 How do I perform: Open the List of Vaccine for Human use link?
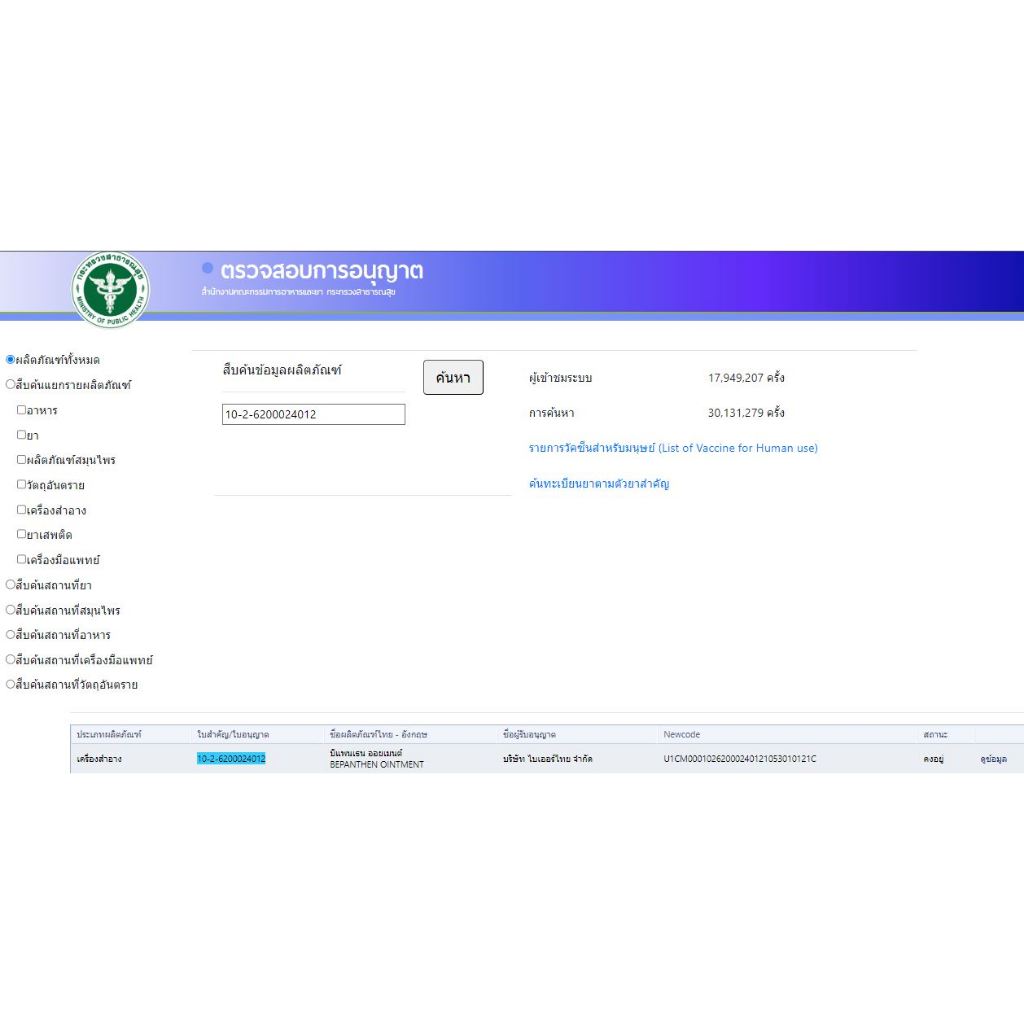[x=673, y=448]
